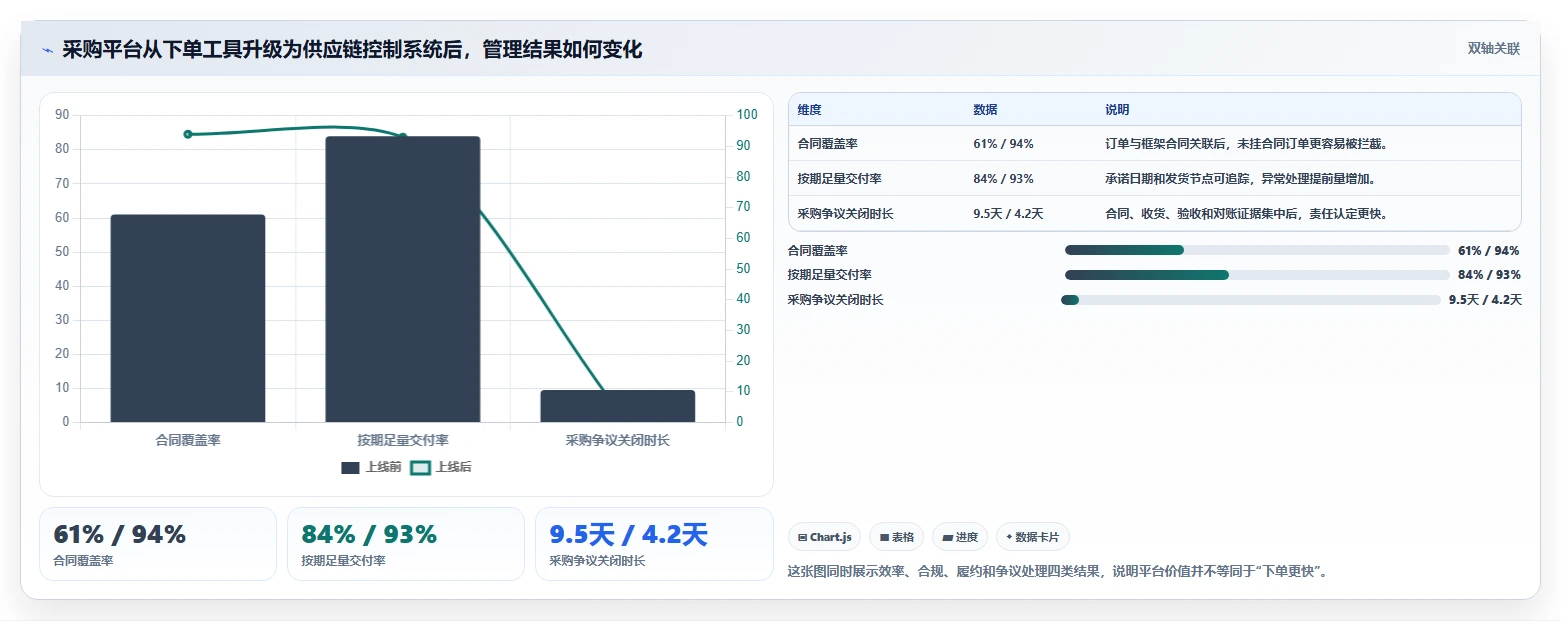The width and height of the screenshot is (1561, 621).
Task: Click the 合同覆盖率 table row label
Action: pyautogui.click(x=828, y=144)
